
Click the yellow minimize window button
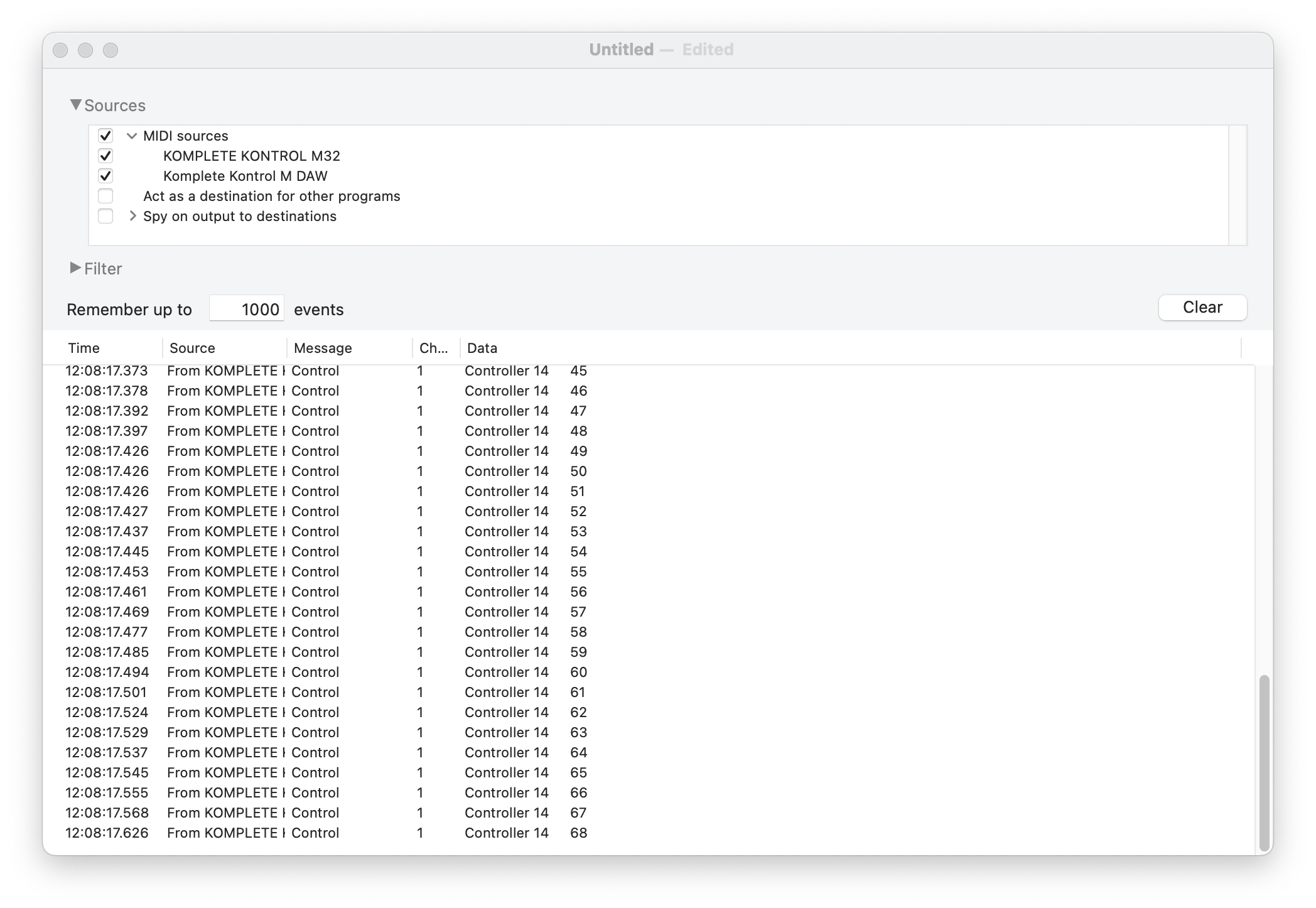click(85, 50)
